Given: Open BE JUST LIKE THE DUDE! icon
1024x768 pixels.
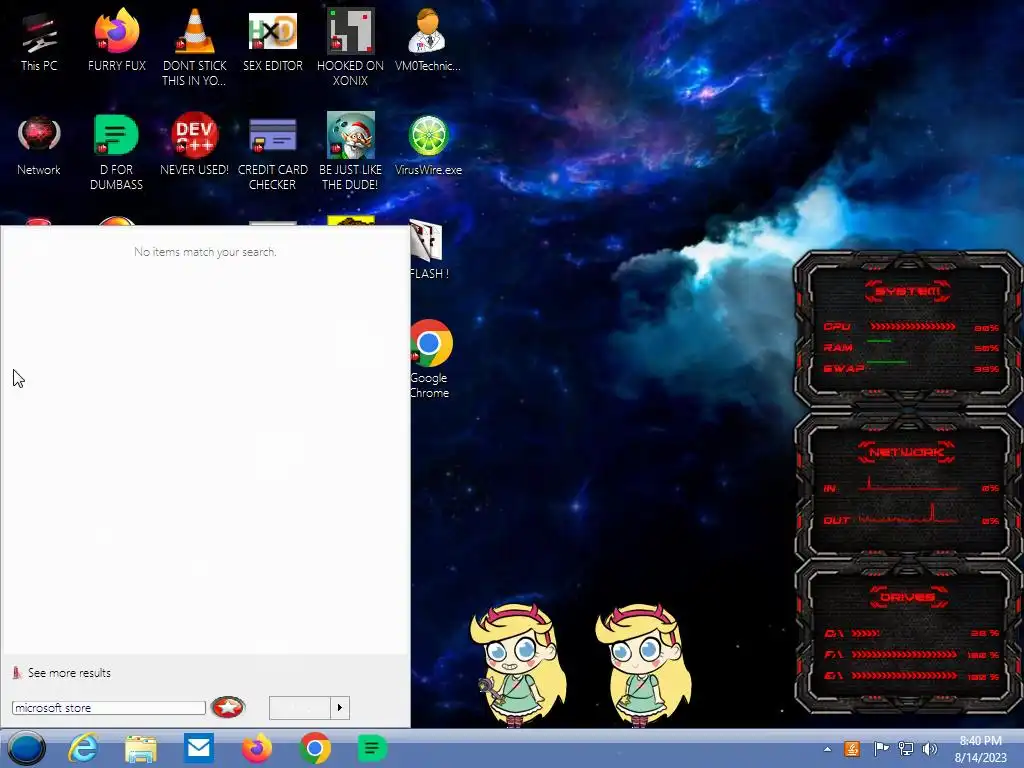Looking at the screenshot, I should 350,152.
